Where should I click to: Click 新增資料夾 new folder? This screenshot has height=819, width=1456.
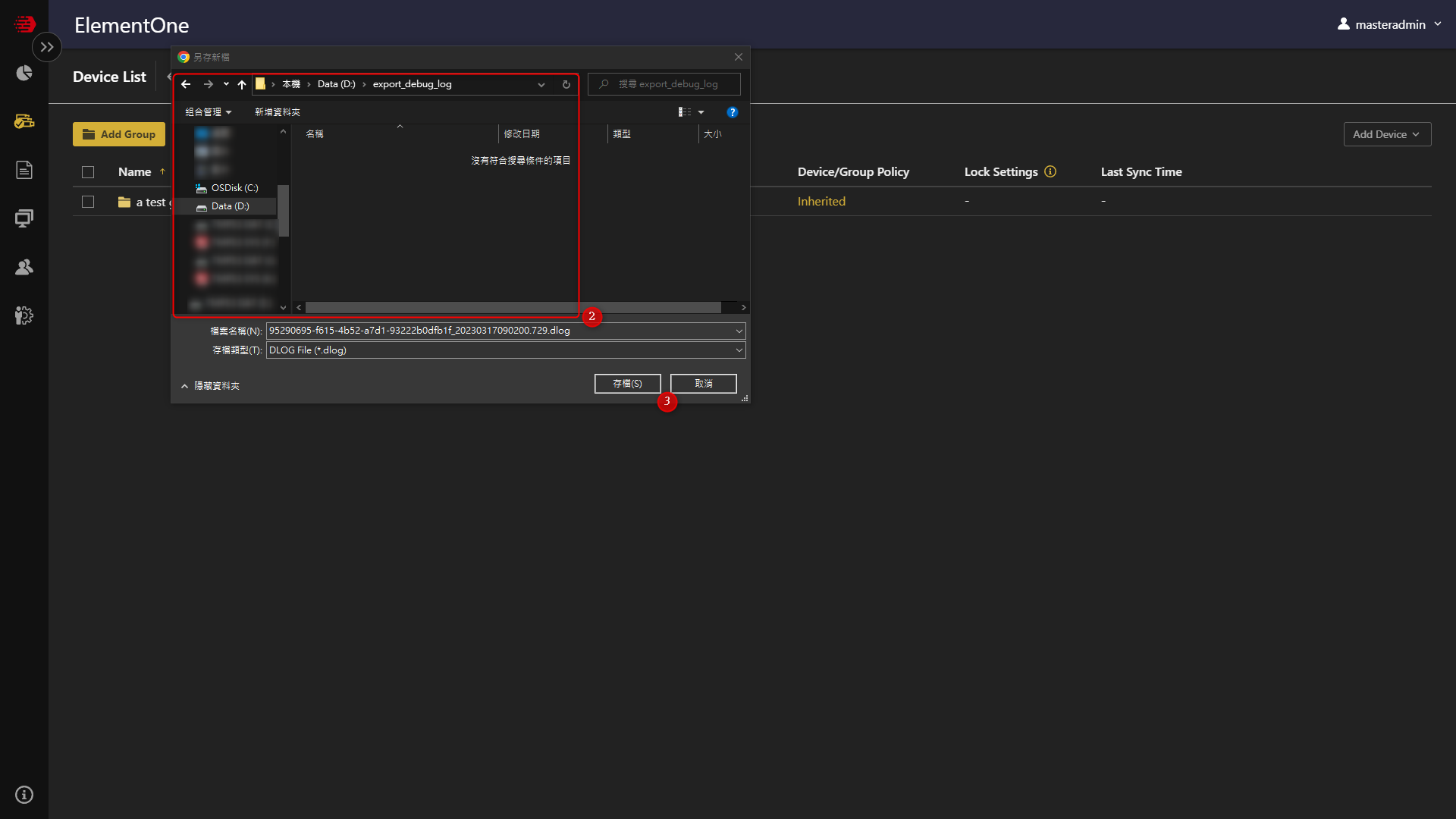(x=278, y=112)
